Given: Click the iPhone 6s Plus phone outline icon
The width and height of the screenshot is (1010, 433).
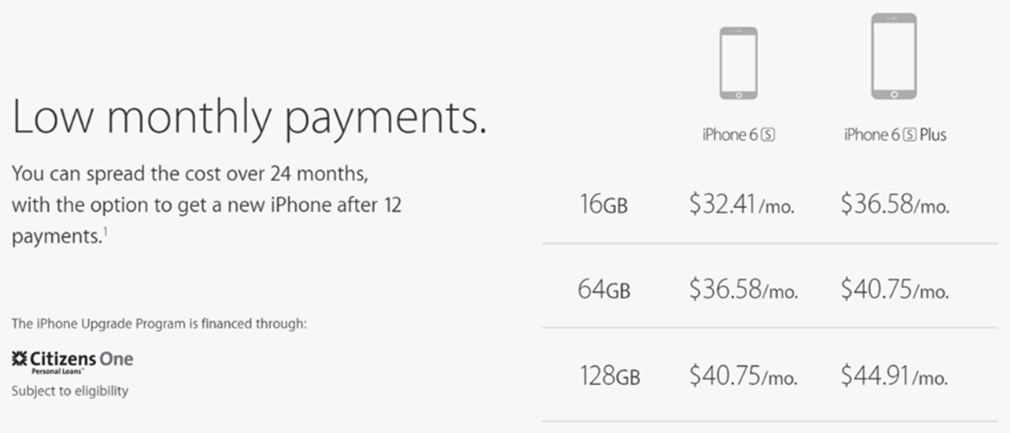Looking at the screenshot, I should [894, 56].
